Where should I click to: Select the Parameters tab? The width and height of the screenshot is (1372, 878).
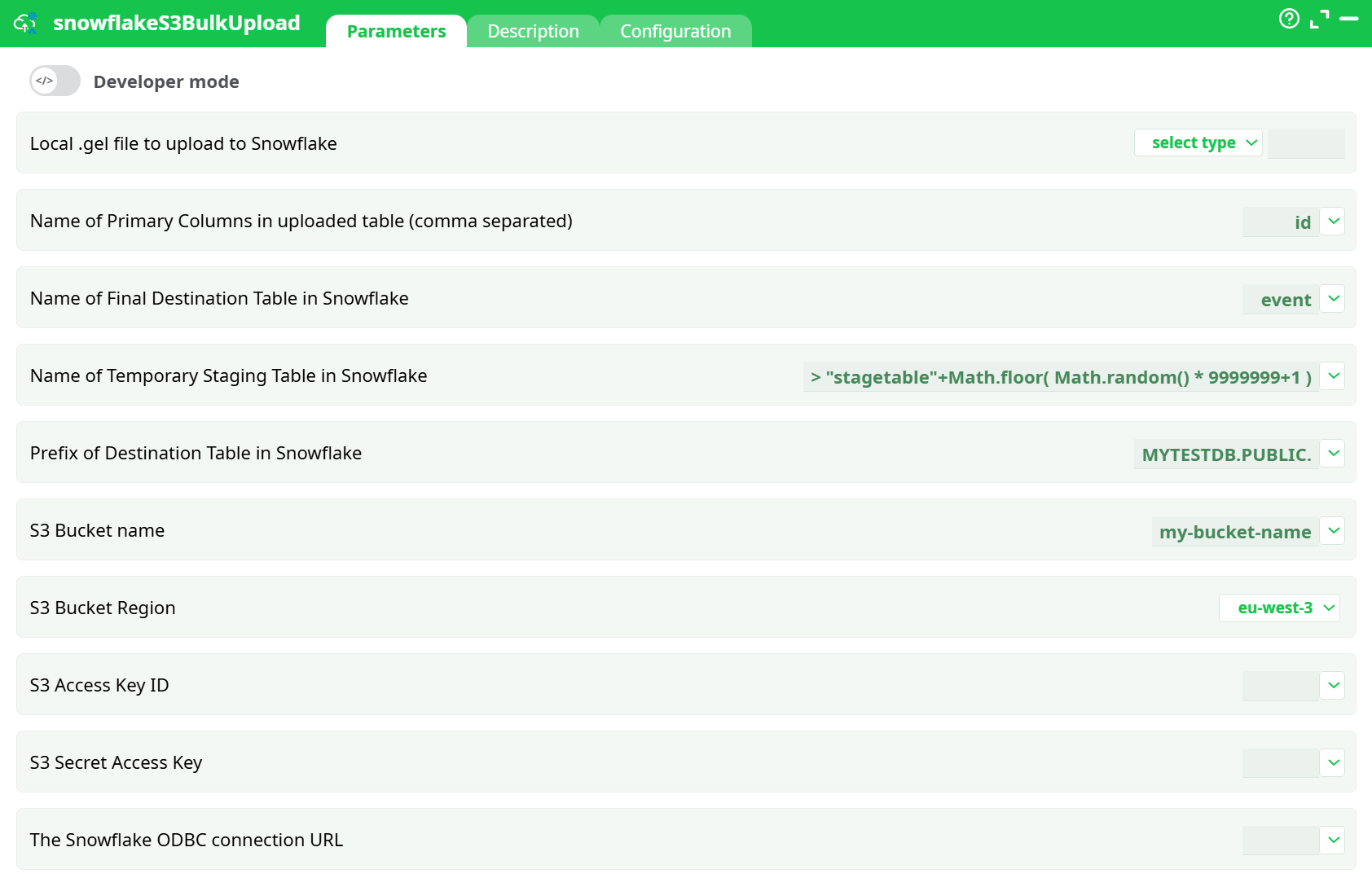tap(396, 31)
